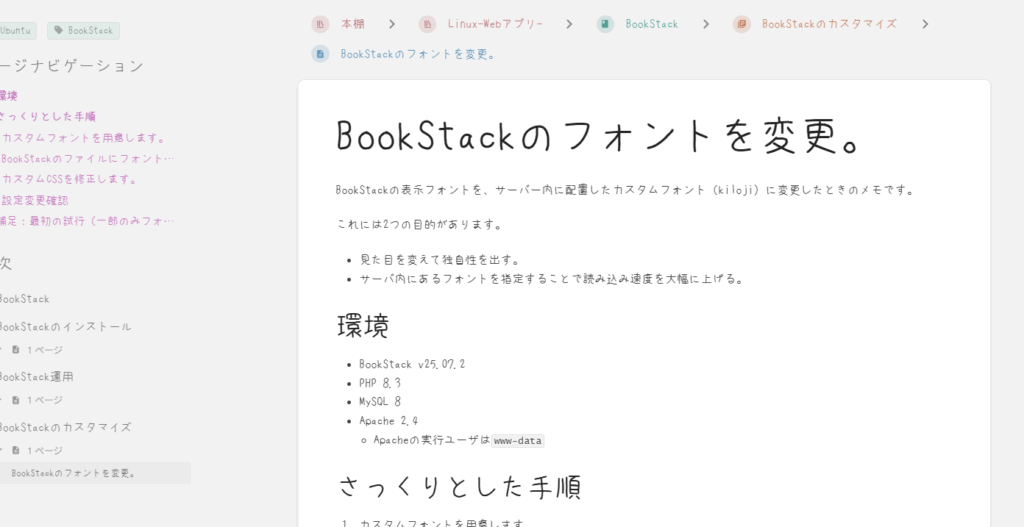The image size is (1024, 527).
Task: Click the MySQL 8 list item
Action: (380, 402)
